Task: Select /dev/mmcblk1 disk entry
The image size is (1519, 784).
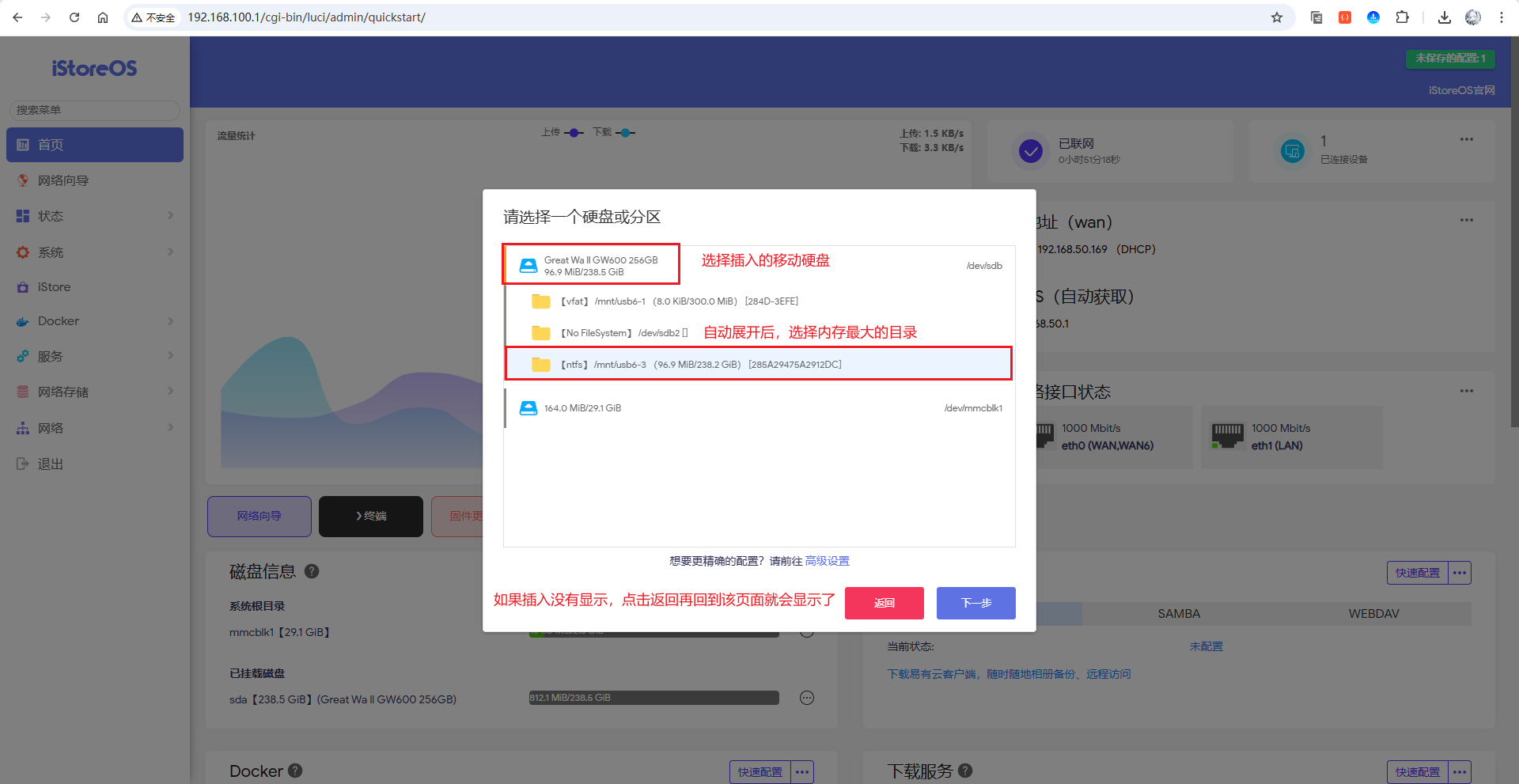Action: click(759, 408)
